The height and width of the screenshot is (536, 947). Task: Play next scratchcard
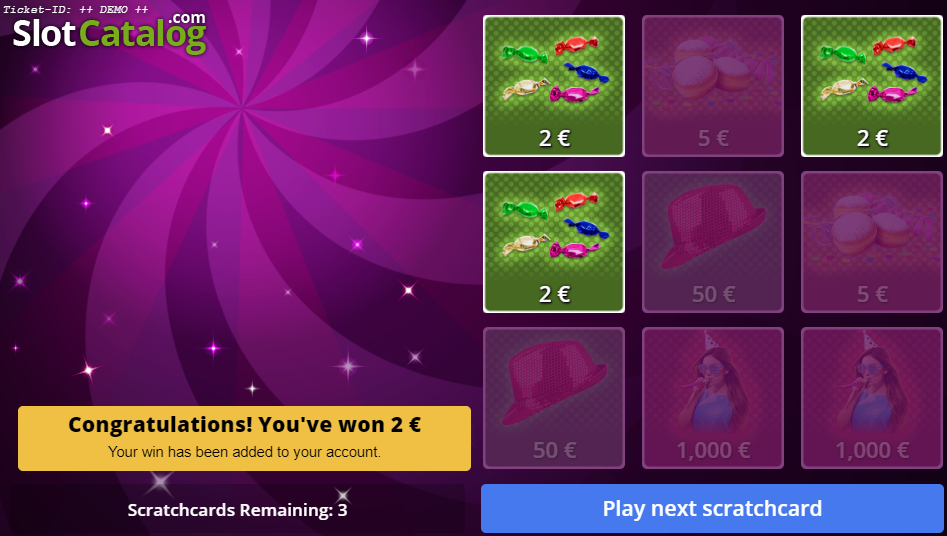(712, 508)
